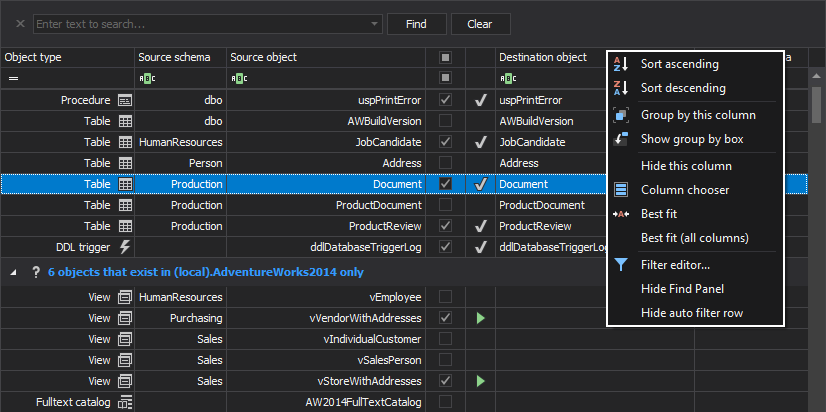Click the green arrow for vVendorWithAddresses
Screen dimensions: 826x412
coord(480,318)
